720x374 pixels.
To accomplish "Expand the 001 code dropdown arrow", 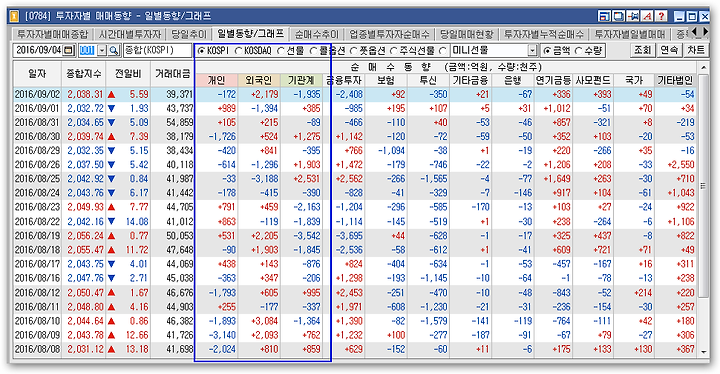I will point(102,50).
